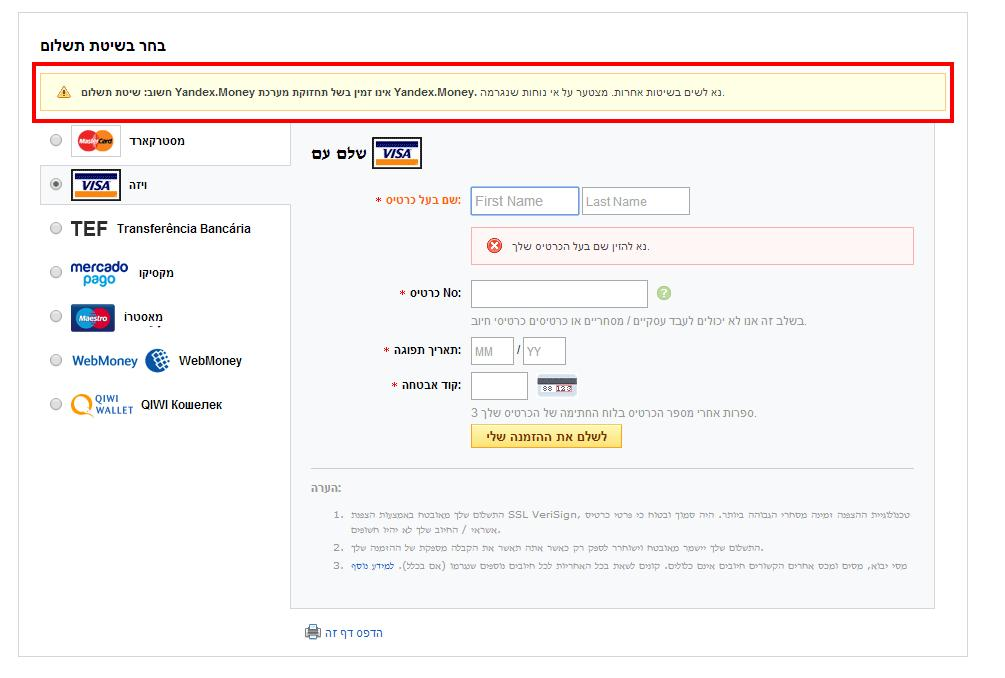Click the Maestro card logo
This screenshot has width=1005, height=678.
pos(93,317)
